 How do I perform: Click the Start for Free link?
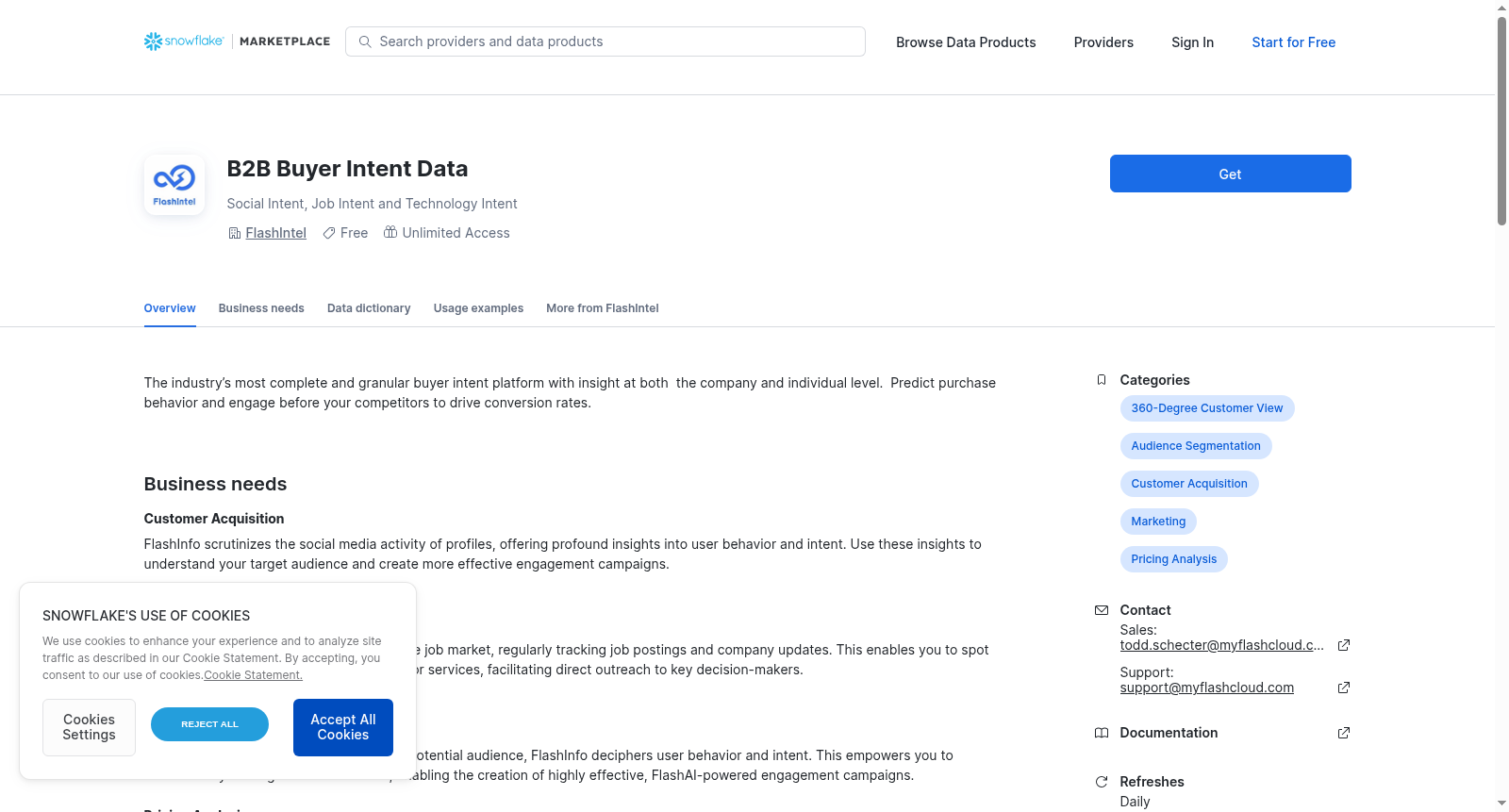[x=1293, y=42]
